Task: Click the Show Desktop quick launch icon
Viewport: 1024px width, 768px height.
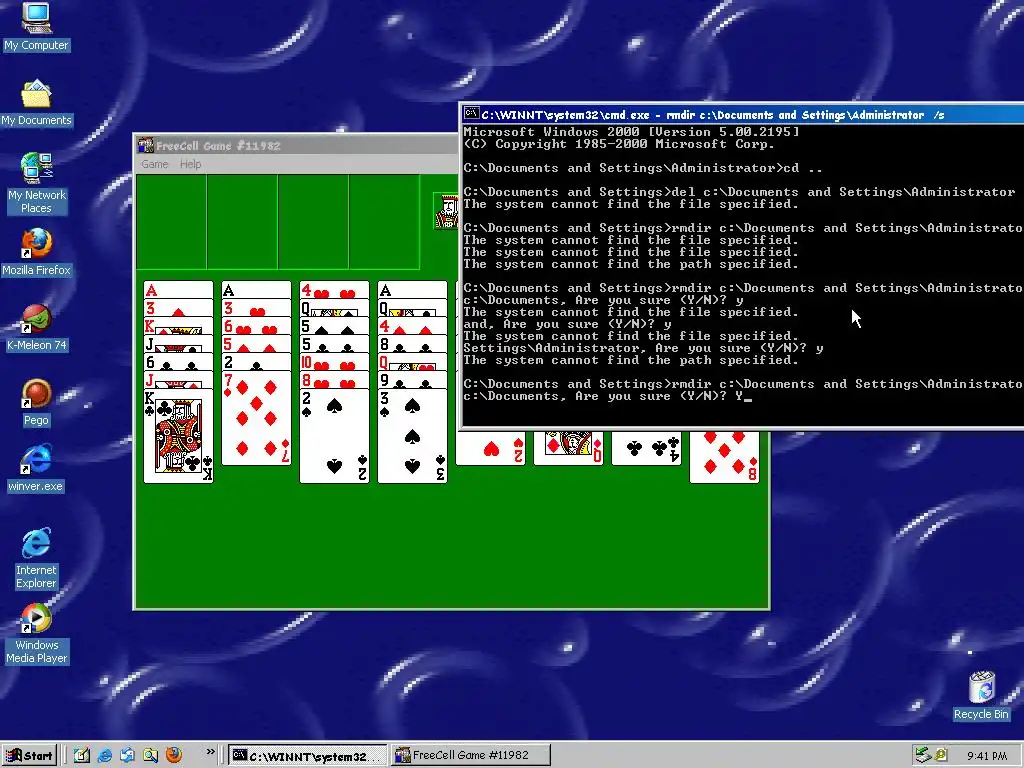Action: click(x=82, y=755)
